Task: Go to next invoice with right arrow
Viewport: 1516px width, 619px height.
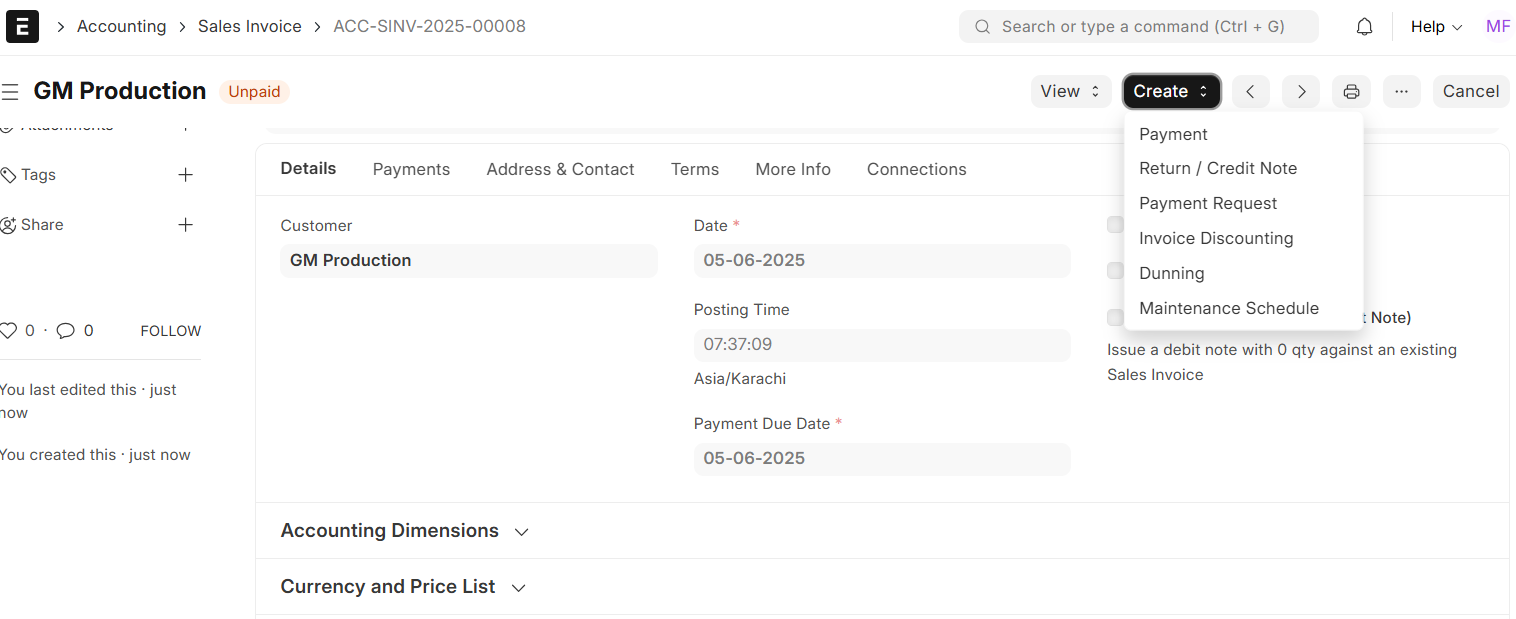Action: [x=1301, y=92]
